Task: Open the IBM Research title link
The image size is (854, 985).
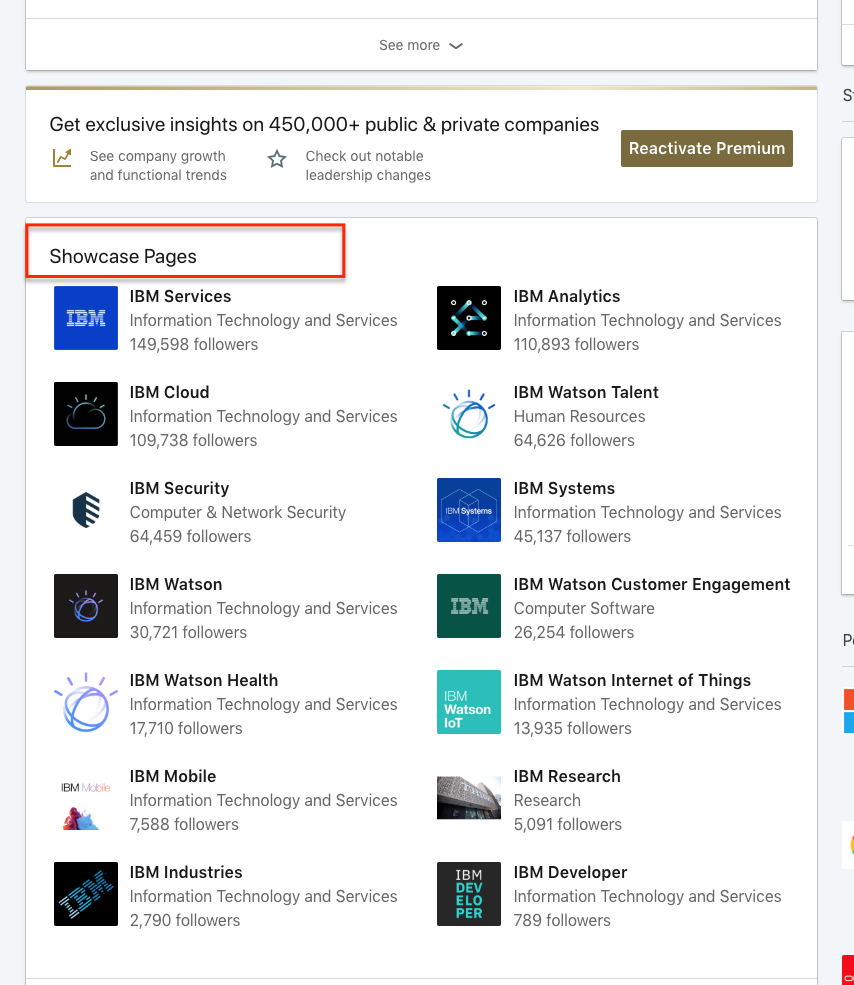Action: [x=567, y=777]
